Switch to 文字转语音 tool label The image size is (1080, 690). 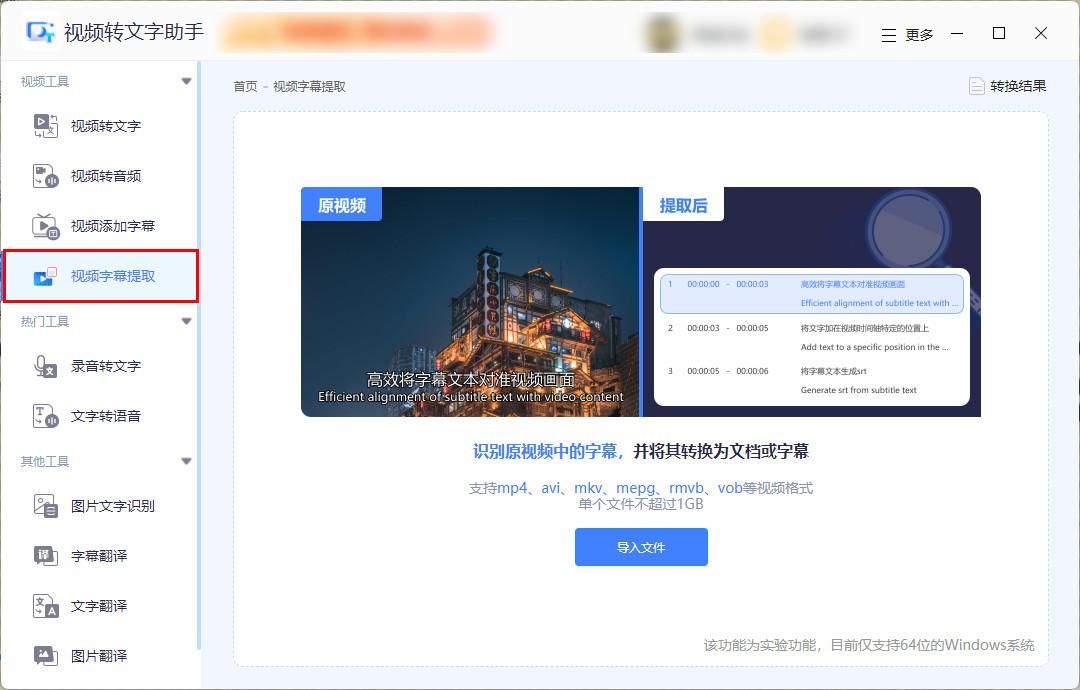[x=106, y=416]
